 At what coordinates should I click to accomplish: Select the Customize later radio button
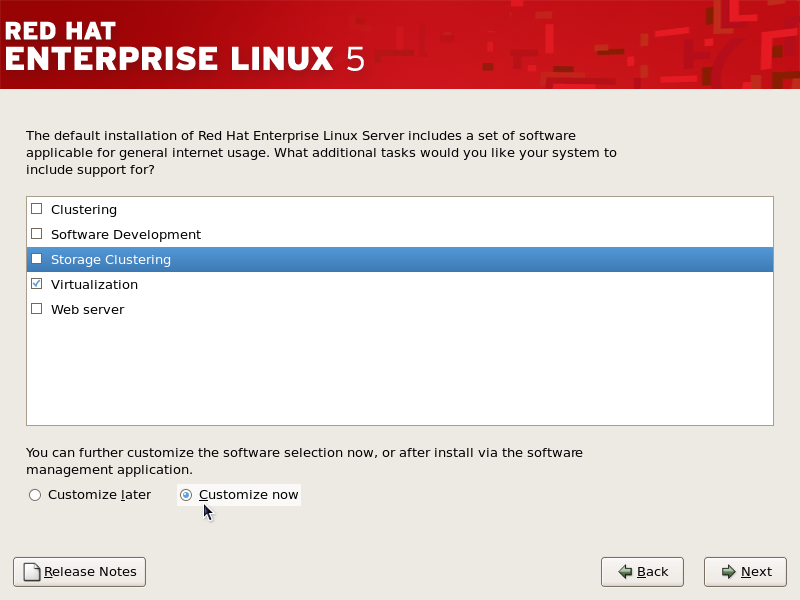(35, 495)
